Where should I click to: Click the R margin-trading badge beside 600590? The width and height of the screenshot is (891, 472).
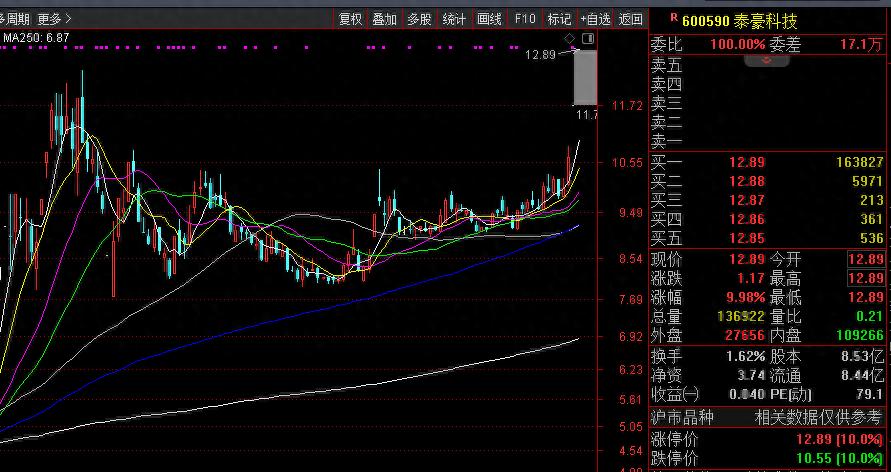[674, 18]
